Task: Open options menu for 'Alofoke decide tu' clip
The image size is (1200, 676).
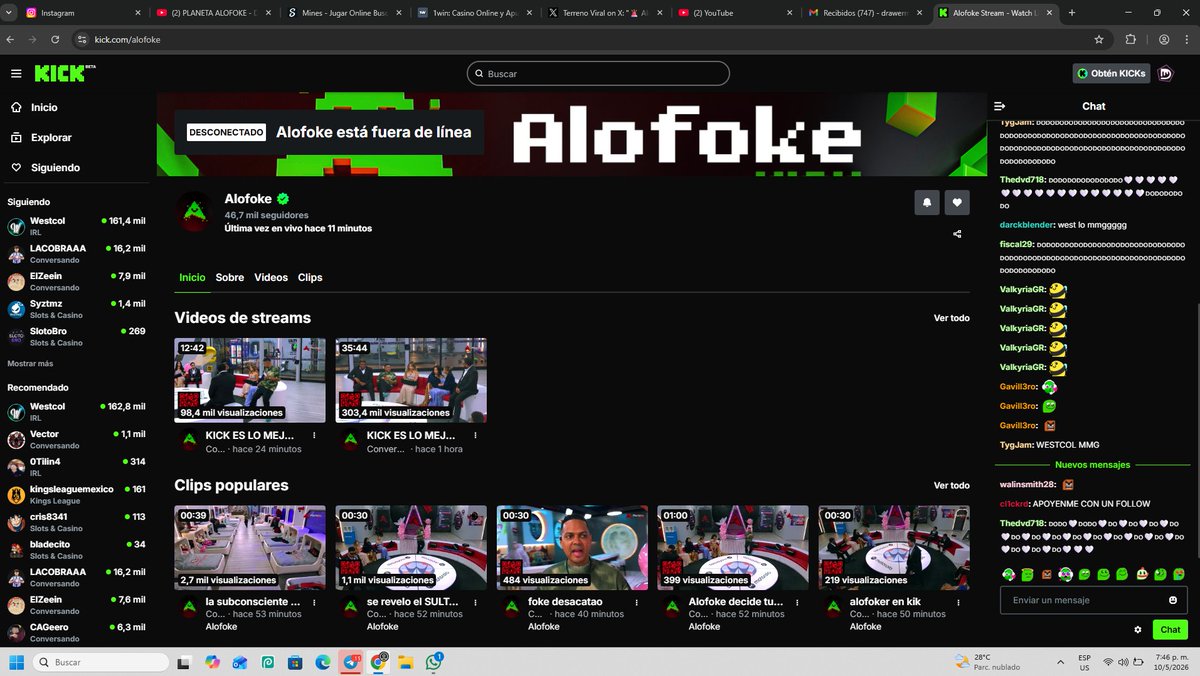Action: [x=797, y=603]
